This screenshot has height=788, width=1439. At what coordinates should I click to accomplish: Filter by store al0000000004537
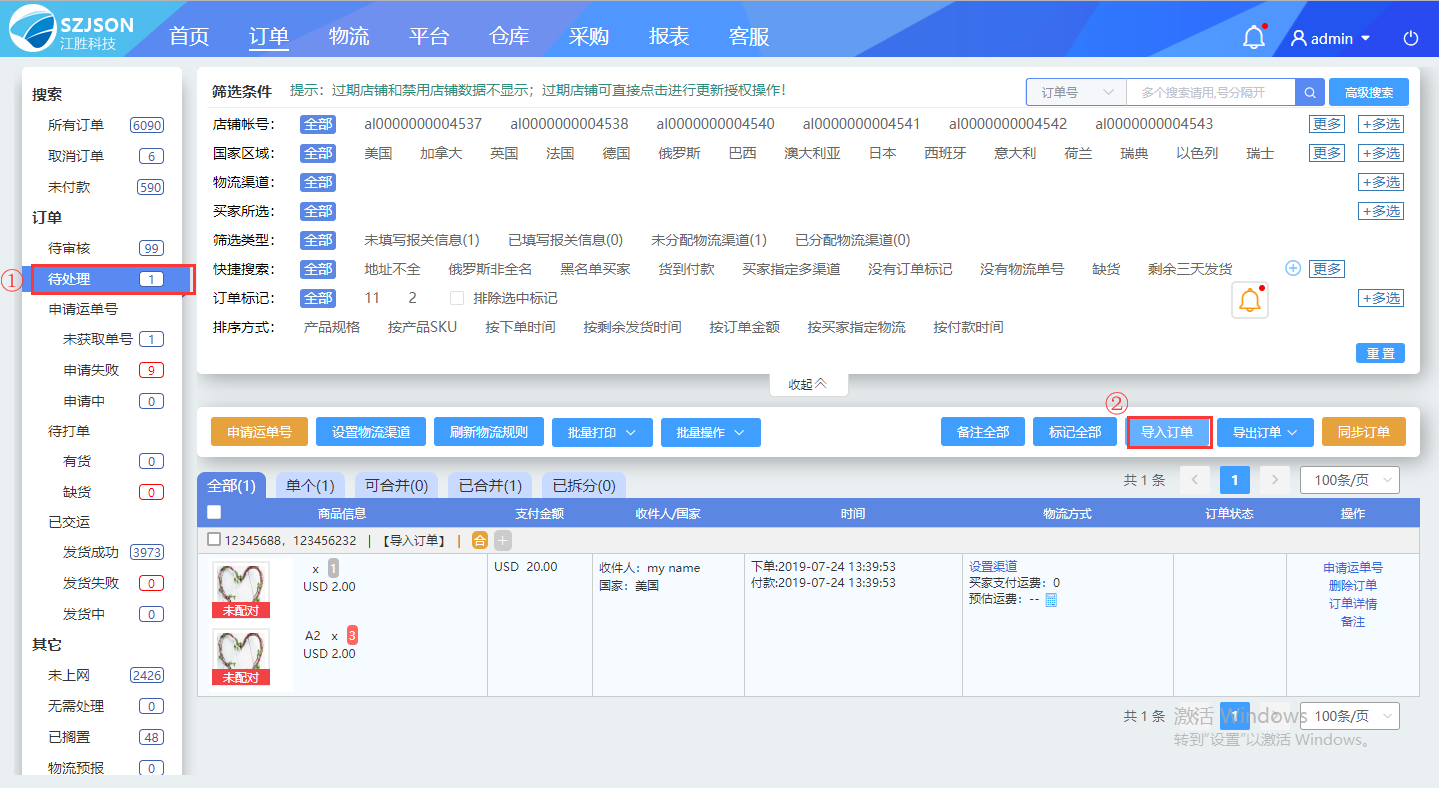423,124
